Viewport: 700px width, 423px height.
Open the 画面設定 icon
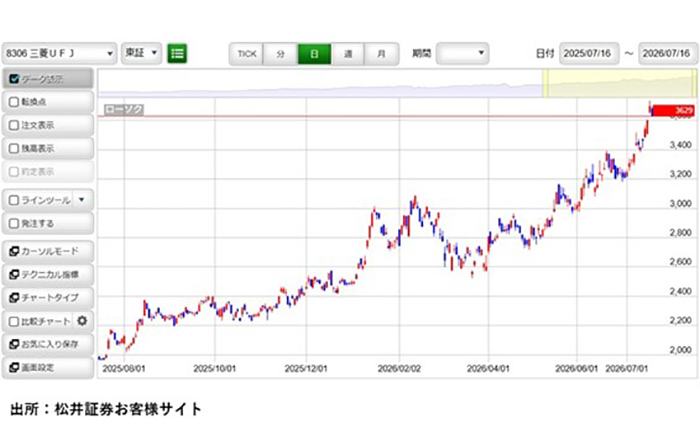pyautogui.click(x=14, y=367)
